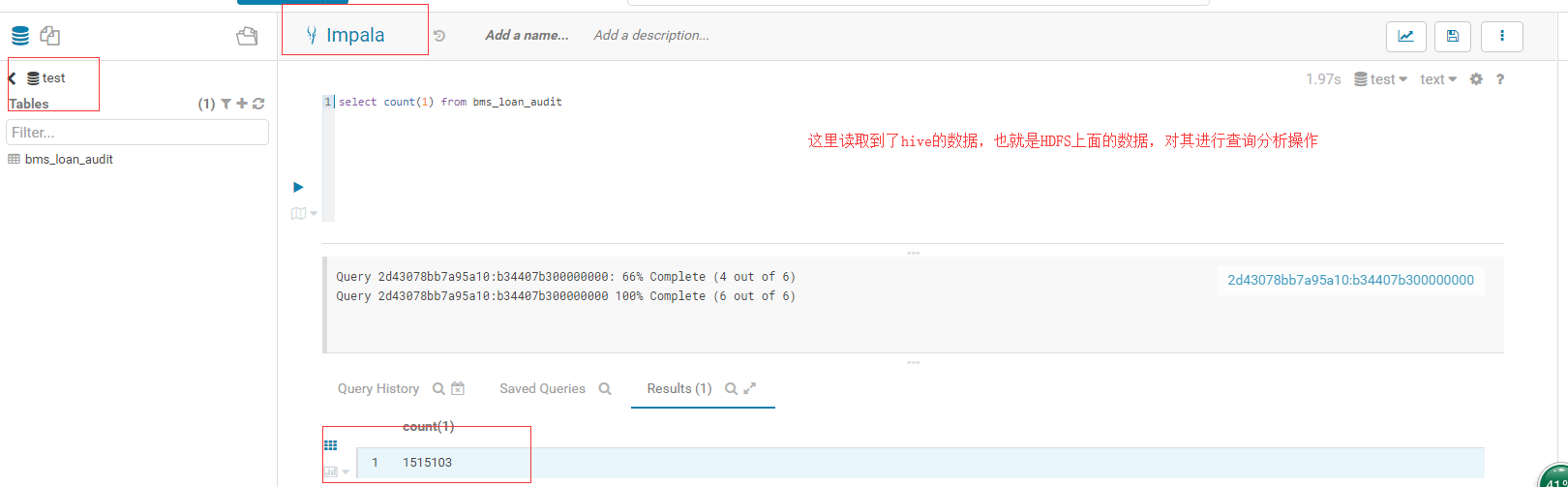Switch to Saved Queries tab
This screenshot has height=487, width=1568.
point(542,388)
